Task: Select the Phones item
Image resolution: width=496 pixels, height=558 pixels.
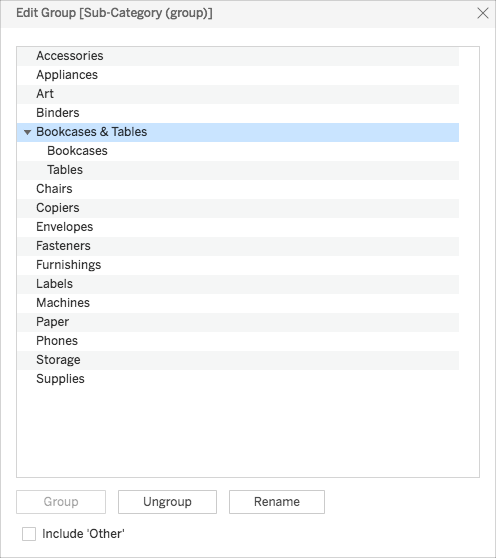Action: pos(238,341)
